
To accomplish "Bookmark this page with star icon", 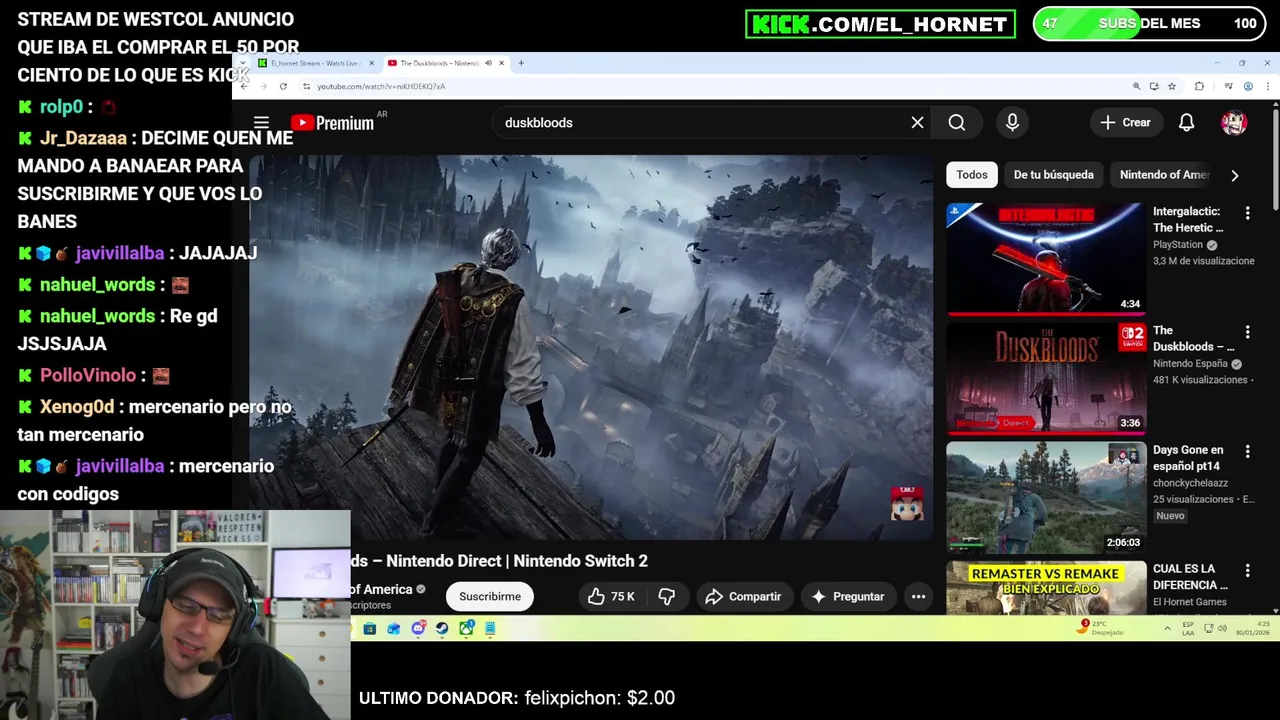I will [x=1172, y=86].
